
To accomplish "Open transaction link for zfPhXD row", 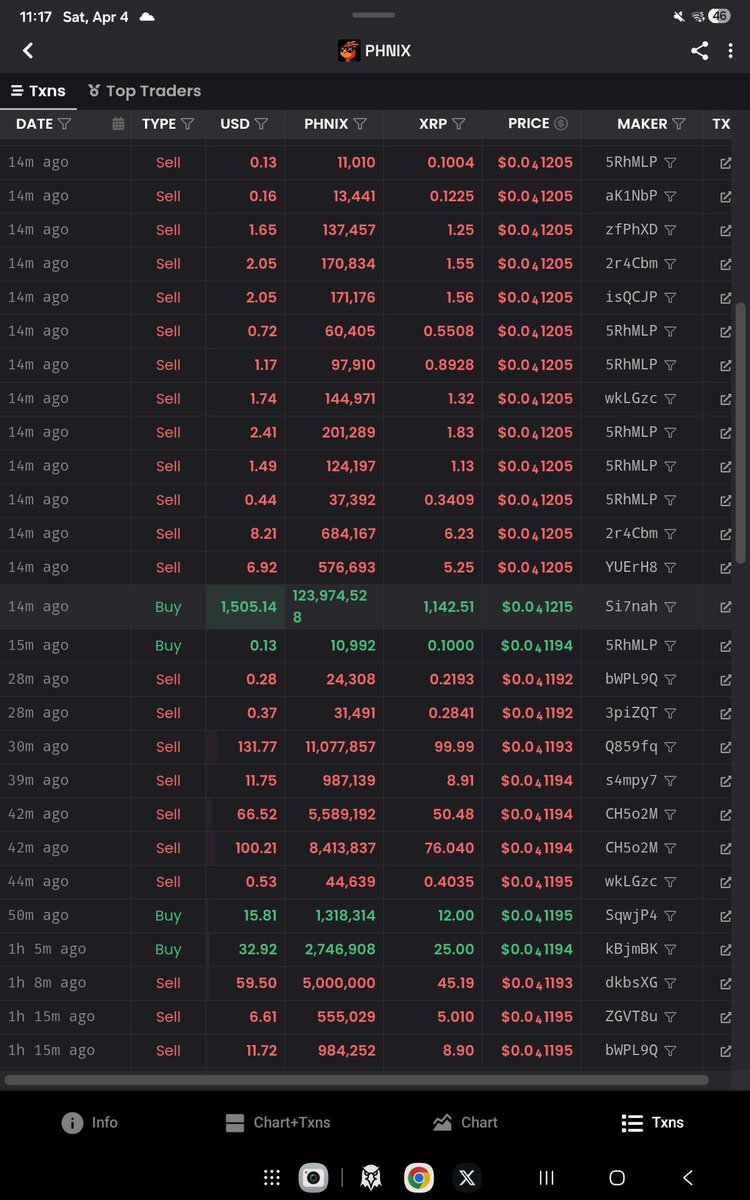I will pyautogui.click(x=725, y=230).
